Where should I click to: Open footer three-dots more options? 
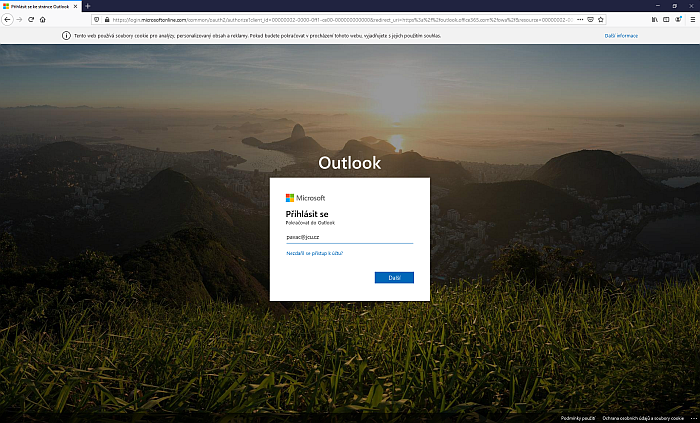tap(693, 418)
